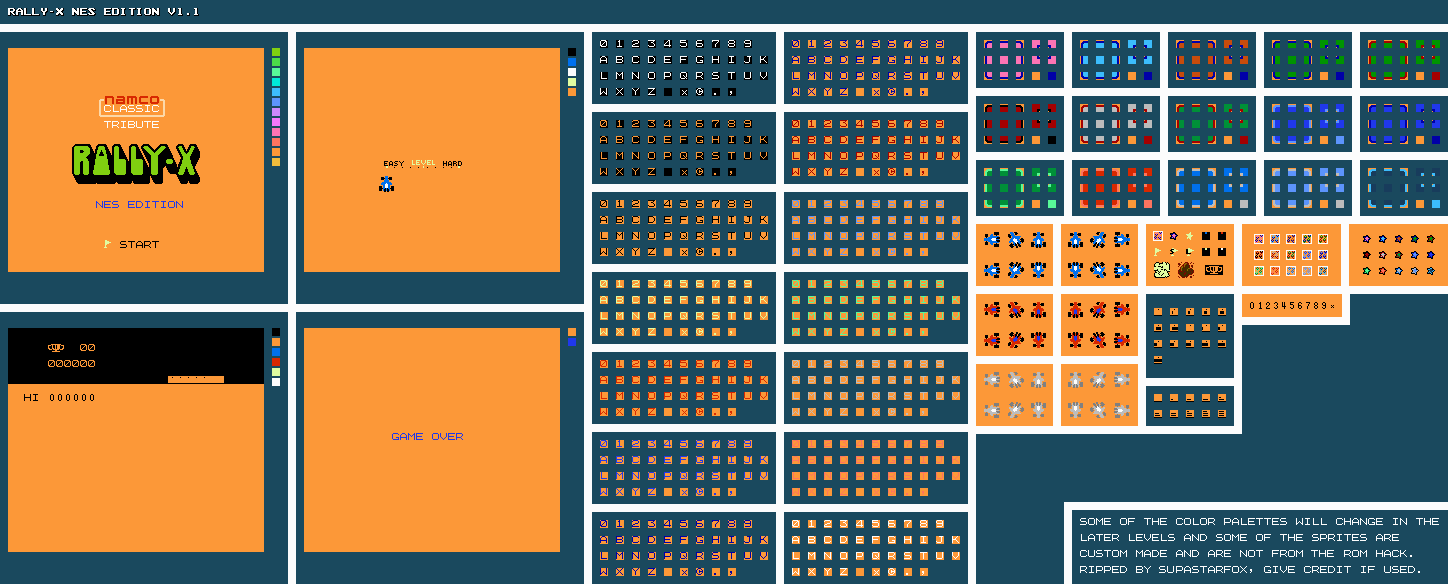Viewport: 1448px width, 584px height.
Task: Click the plain yellow flag in items panel
Action: [1157, 252]
